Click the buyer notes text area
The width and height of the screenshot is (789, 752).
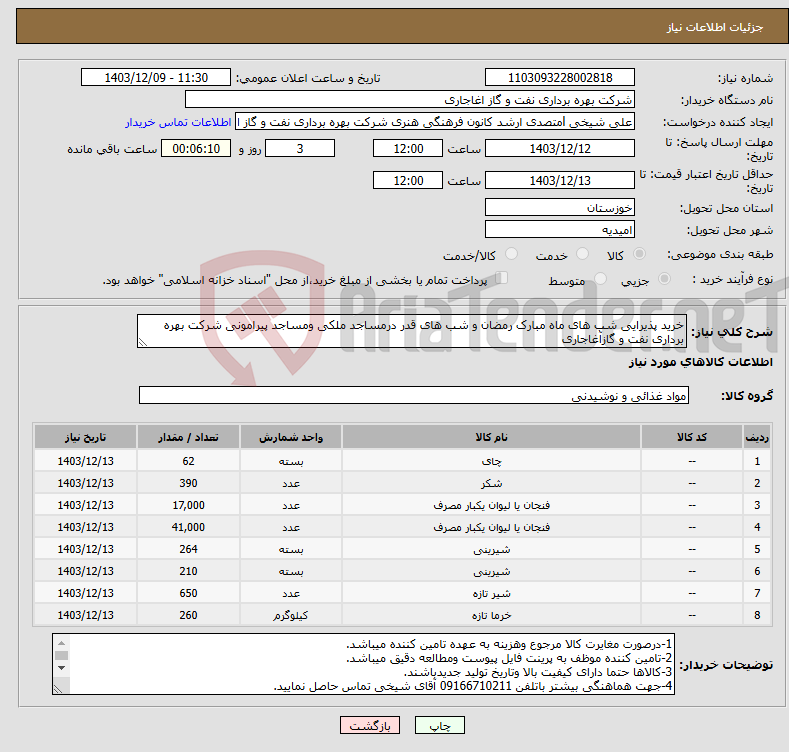pyautogui.click(x=363, y=664)
